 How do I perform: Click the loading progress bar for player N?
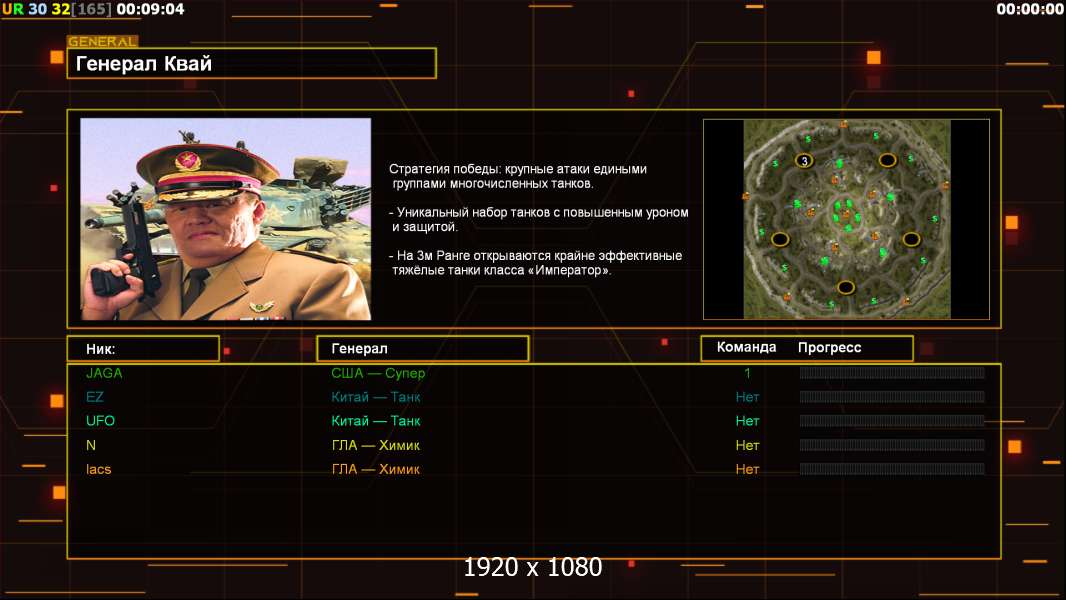pyautogui.click(x=892, y=445)
